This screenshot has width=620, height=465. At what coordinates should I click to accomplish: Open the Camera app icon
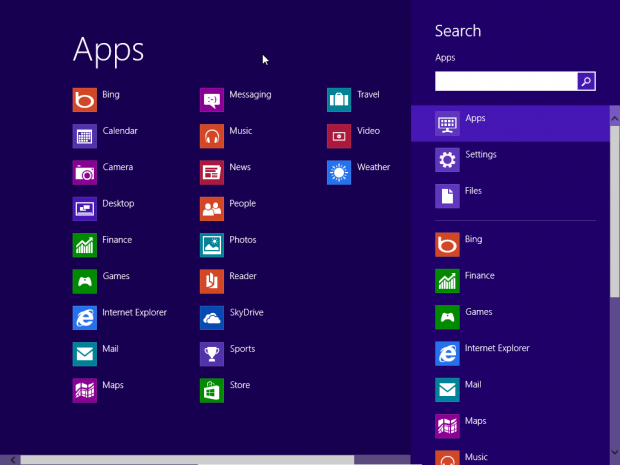85,173
